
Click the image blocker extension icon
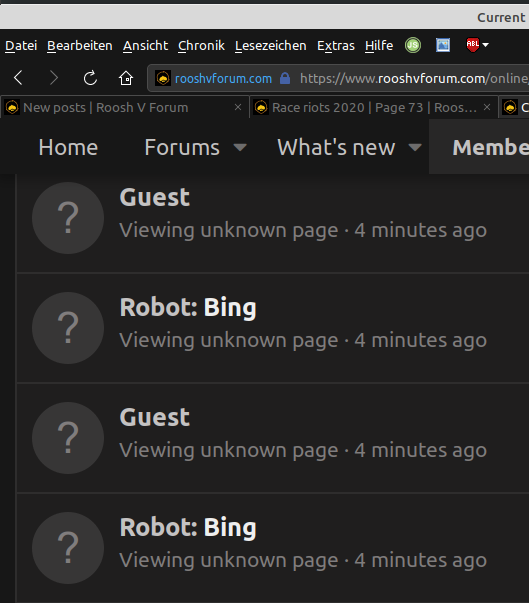443,45
